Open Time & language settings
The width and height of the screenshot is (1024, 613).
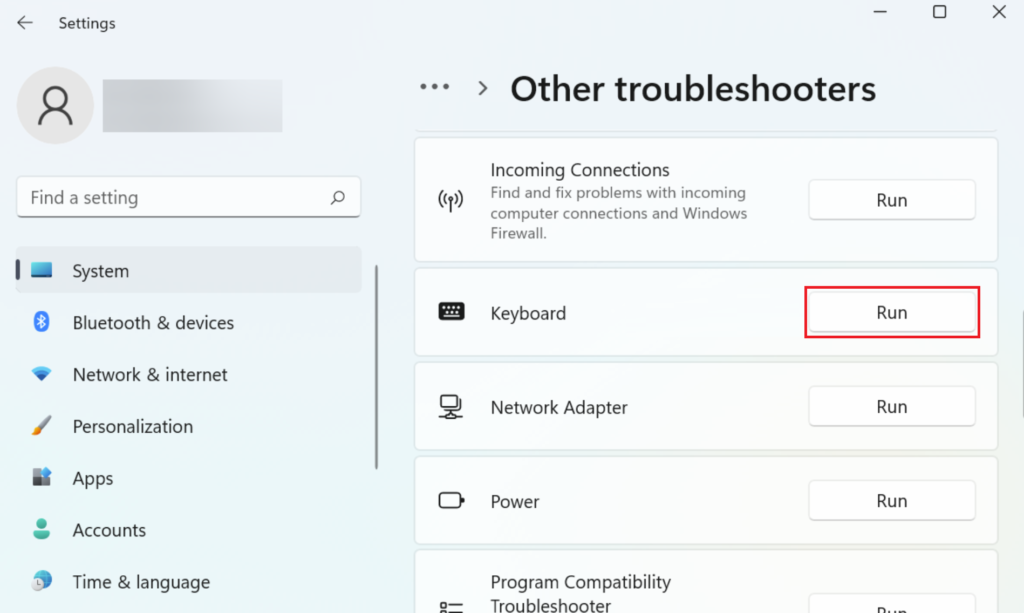click(140, 581)
